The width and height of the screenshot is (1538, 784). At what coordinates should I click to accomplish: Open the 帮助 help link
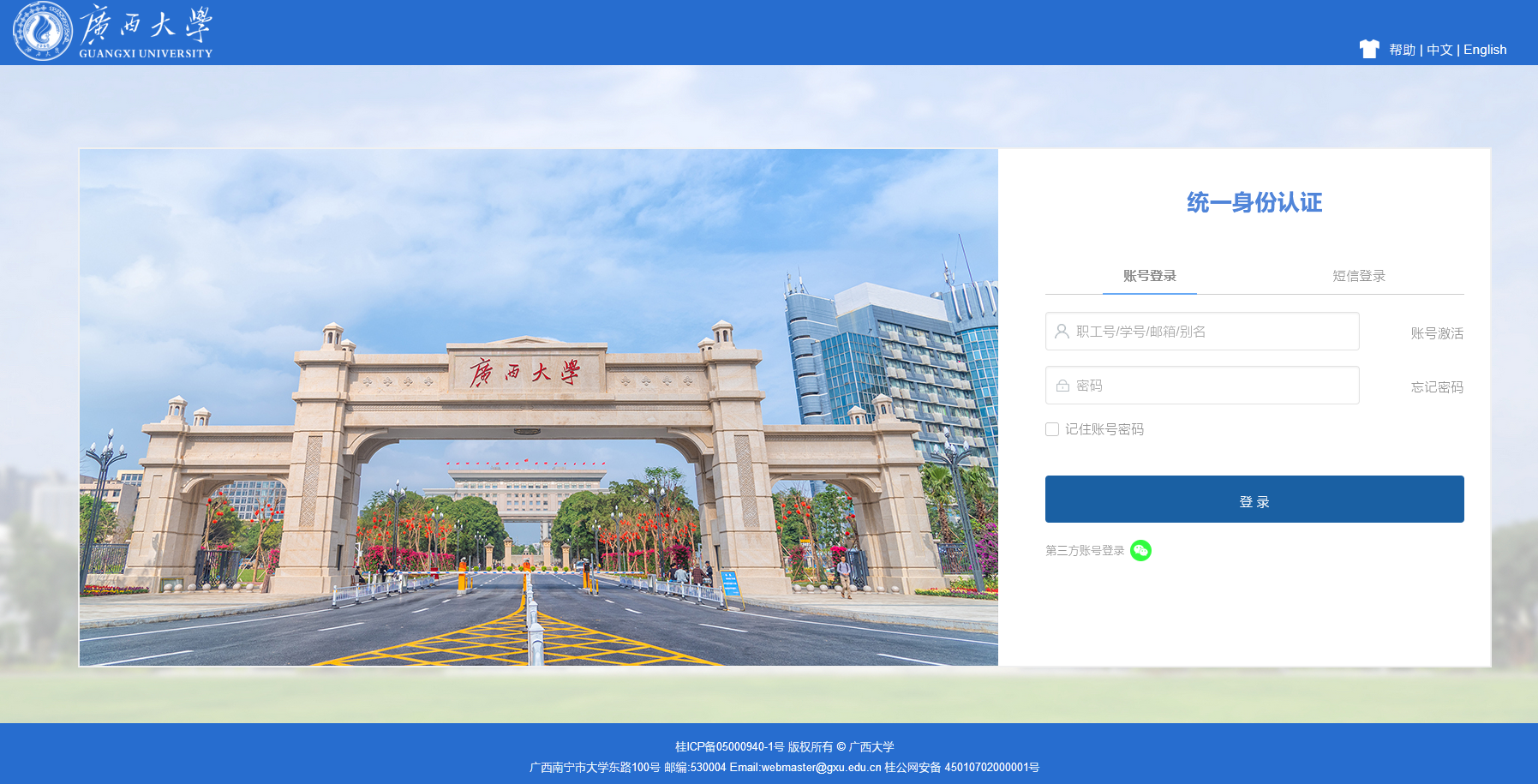click(1402, 50)
